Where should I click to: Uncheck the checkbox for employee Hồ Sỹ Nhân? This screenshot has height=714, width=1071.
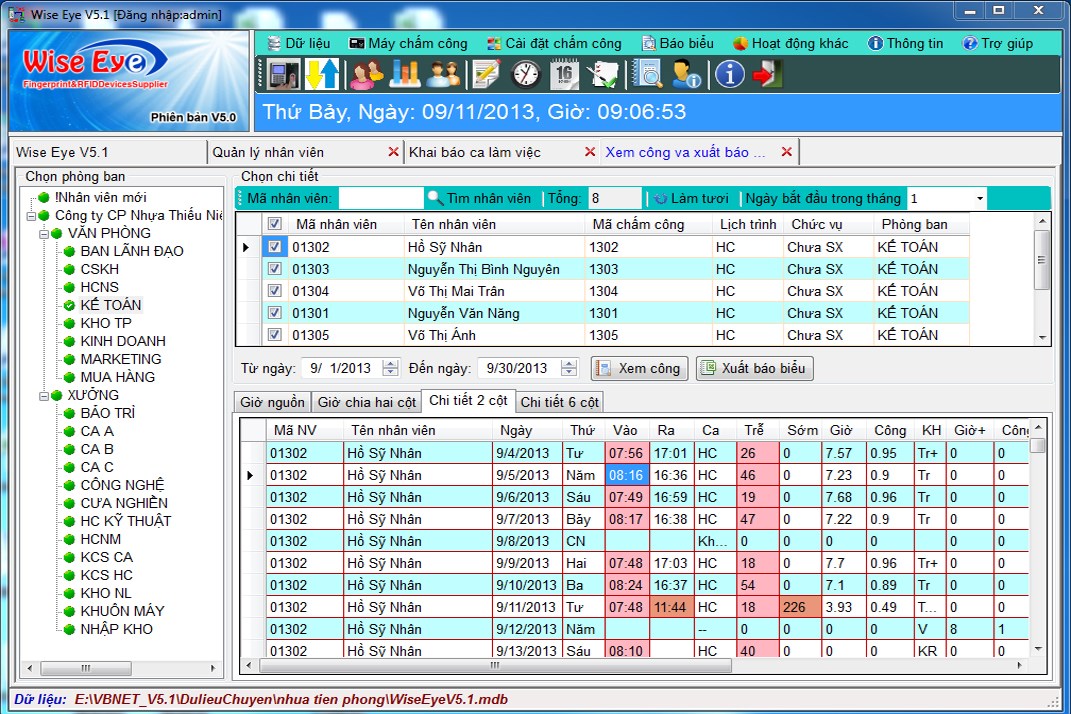[x=275, y=247]
